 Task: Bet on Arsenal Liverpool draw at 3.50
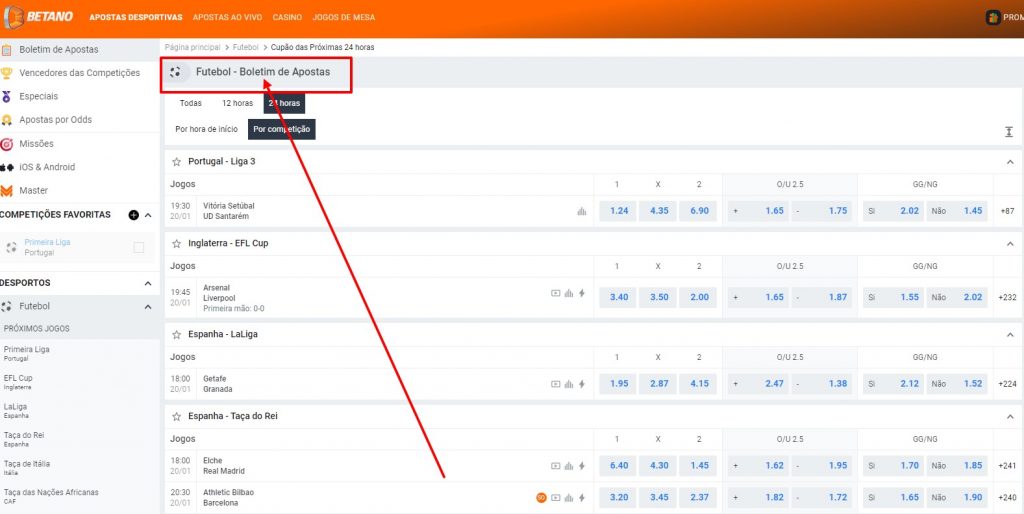[658, 297]
